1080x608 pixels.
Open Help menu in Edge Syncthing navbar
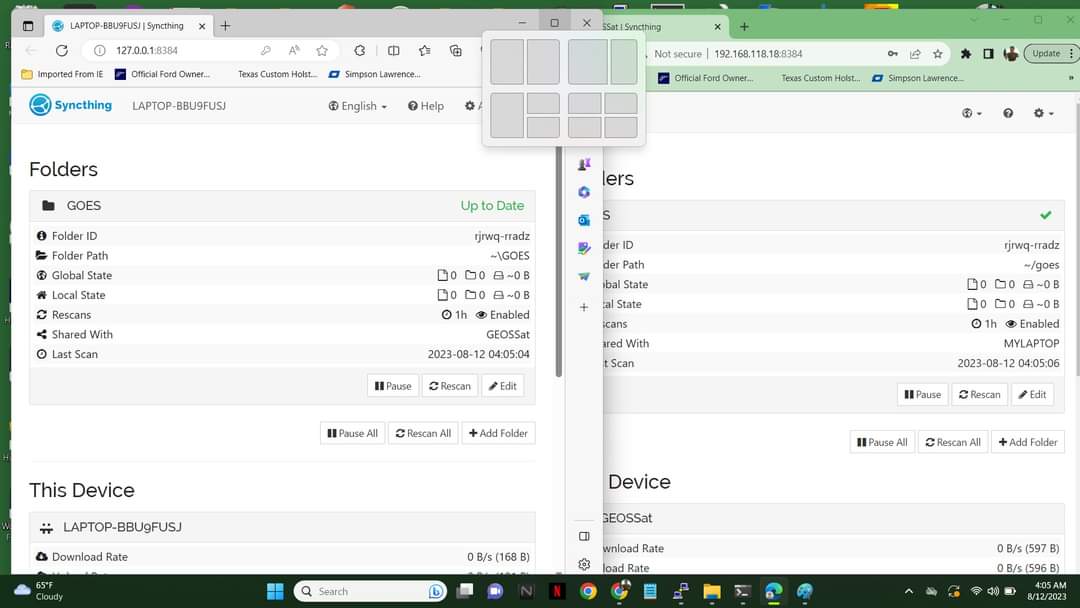pos(426,106)
